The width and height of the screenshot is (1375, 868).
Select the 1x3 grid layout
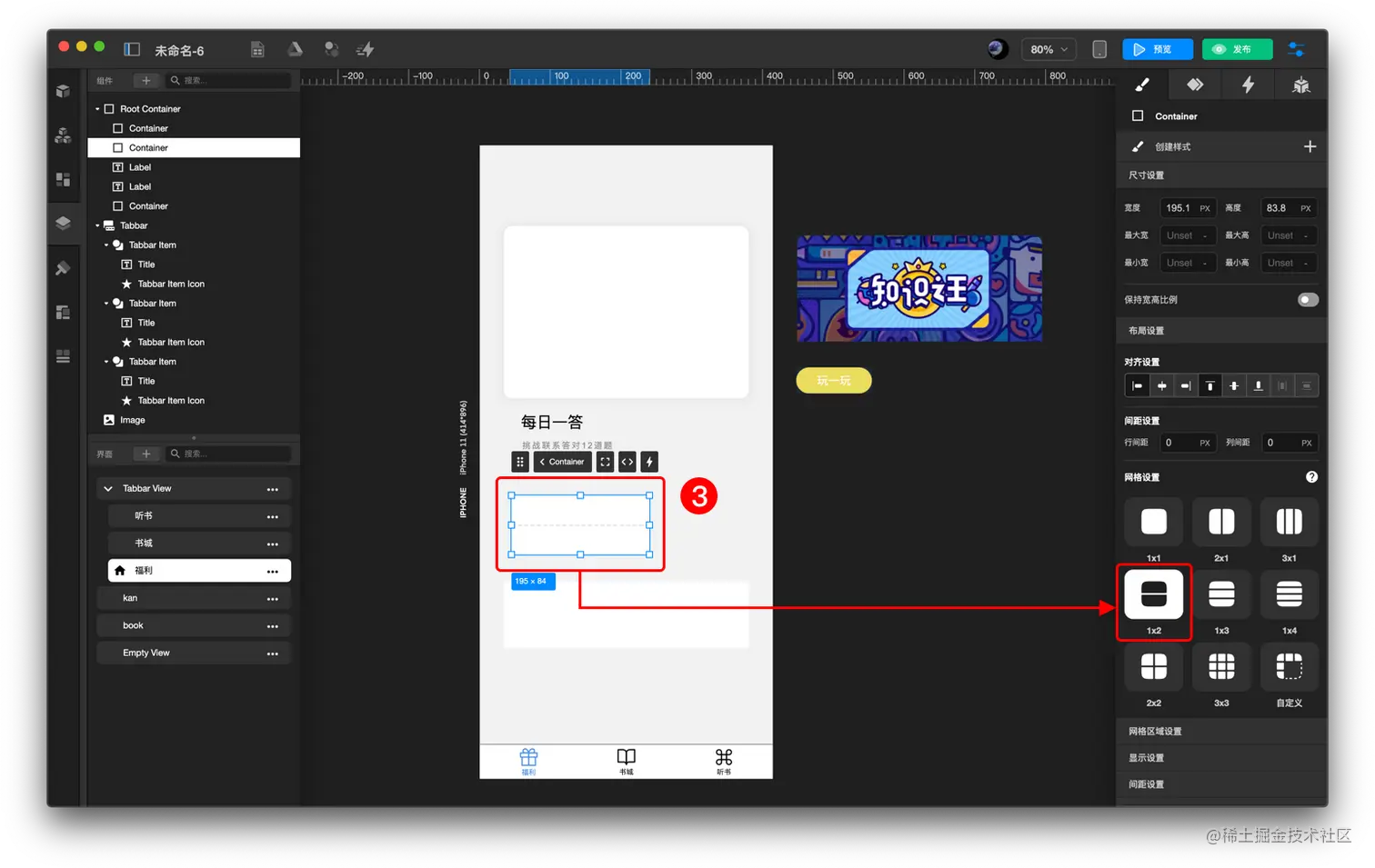click(1221, 594)
